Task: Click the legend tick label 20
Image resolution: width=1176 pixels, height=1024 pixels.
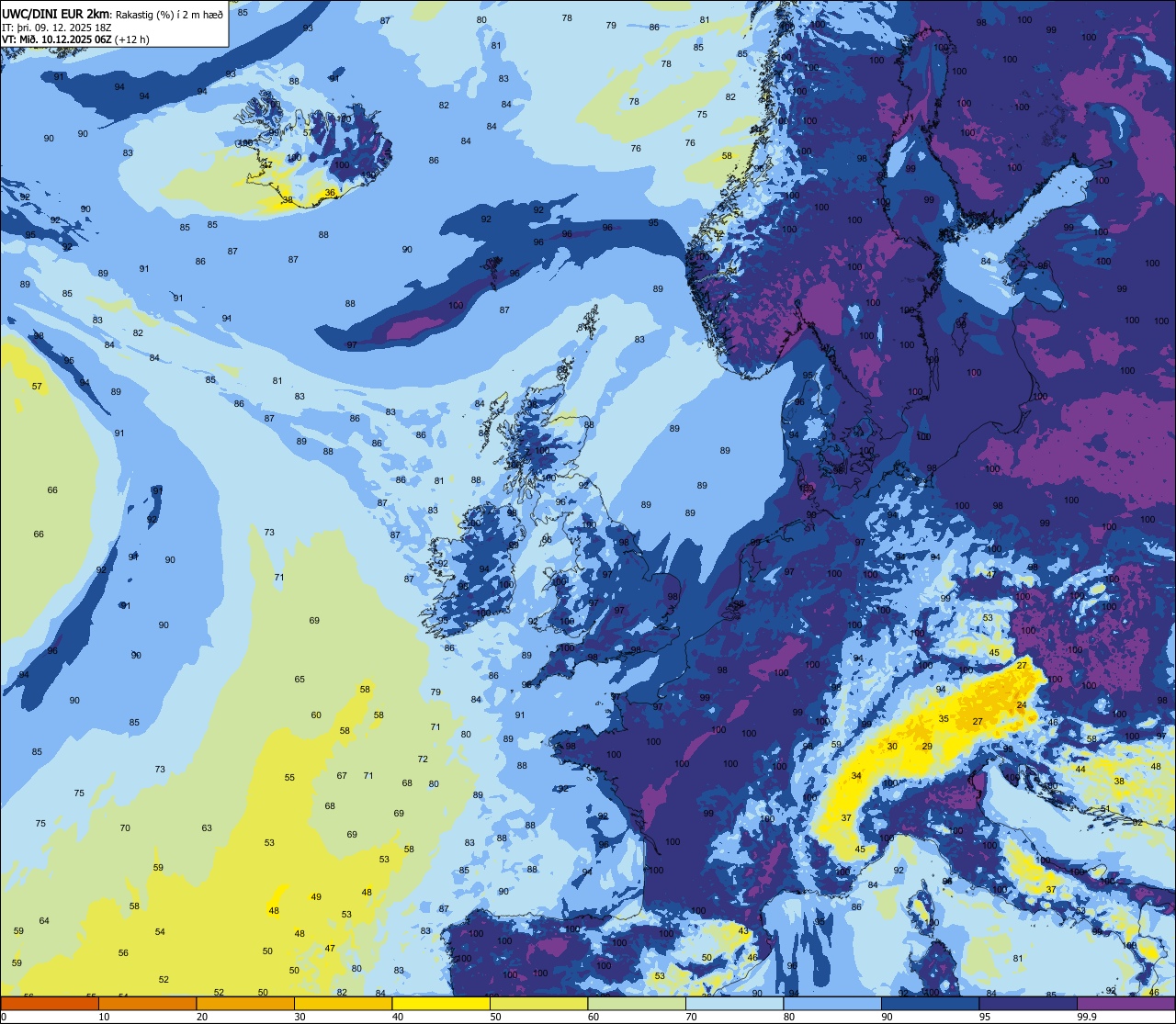Action: [x=202, y=1017]
